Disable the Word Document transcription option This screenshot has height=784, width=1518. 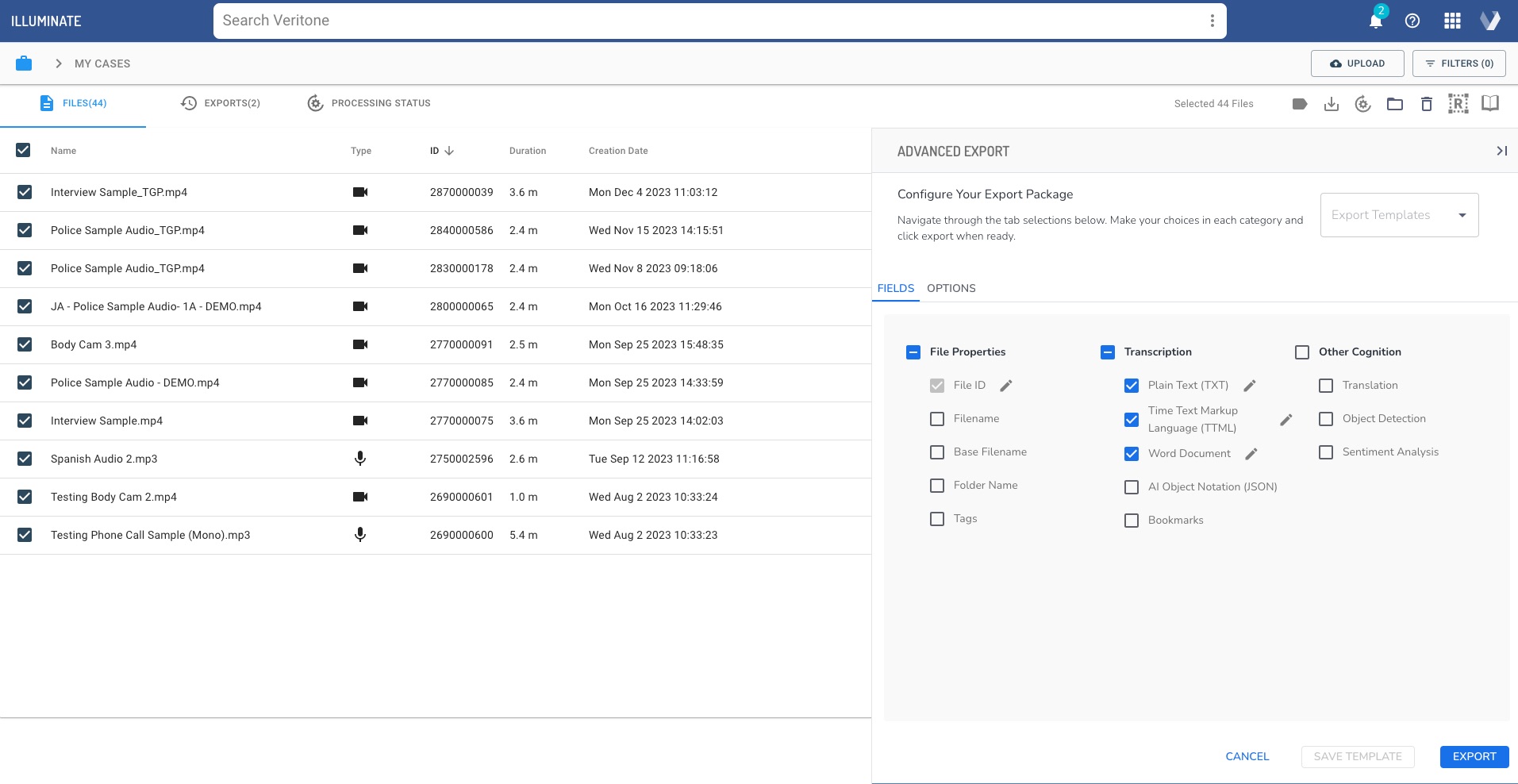pyautogui.click(x=1132, y=453)
